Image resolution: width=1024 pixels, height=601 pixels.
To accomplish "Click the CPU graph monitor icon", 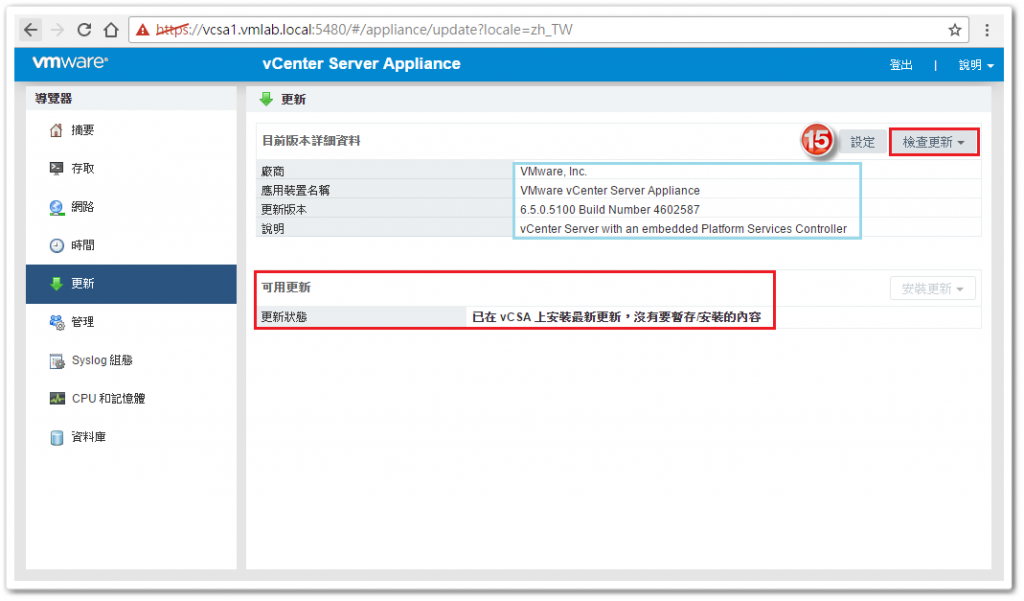I will click(57, 398).
